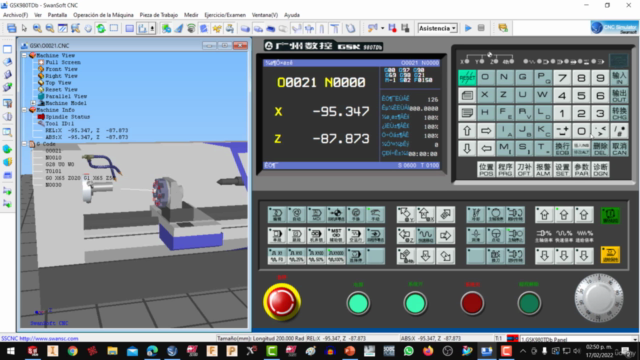640x360 pixels.
Task: Expand the Machine Model tree node
Action: 33,103
